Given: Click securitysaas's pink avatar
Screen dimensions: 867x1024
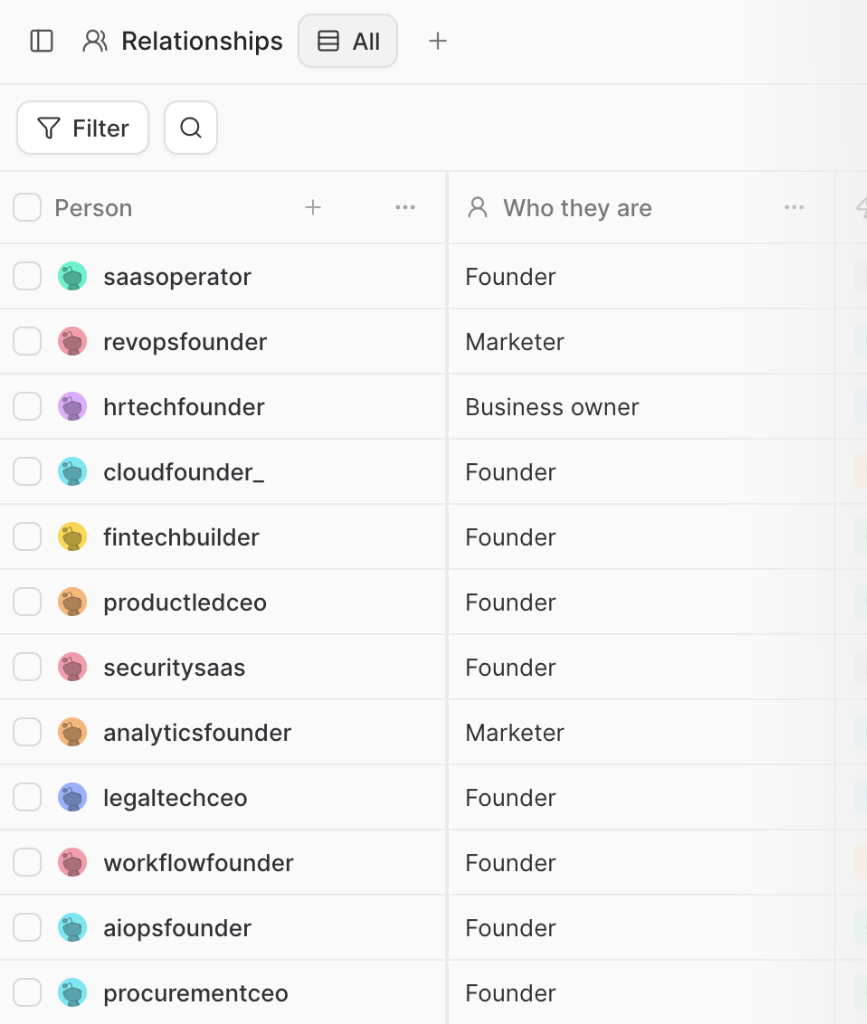Looking at the screenshot, I should pos(72,667).
